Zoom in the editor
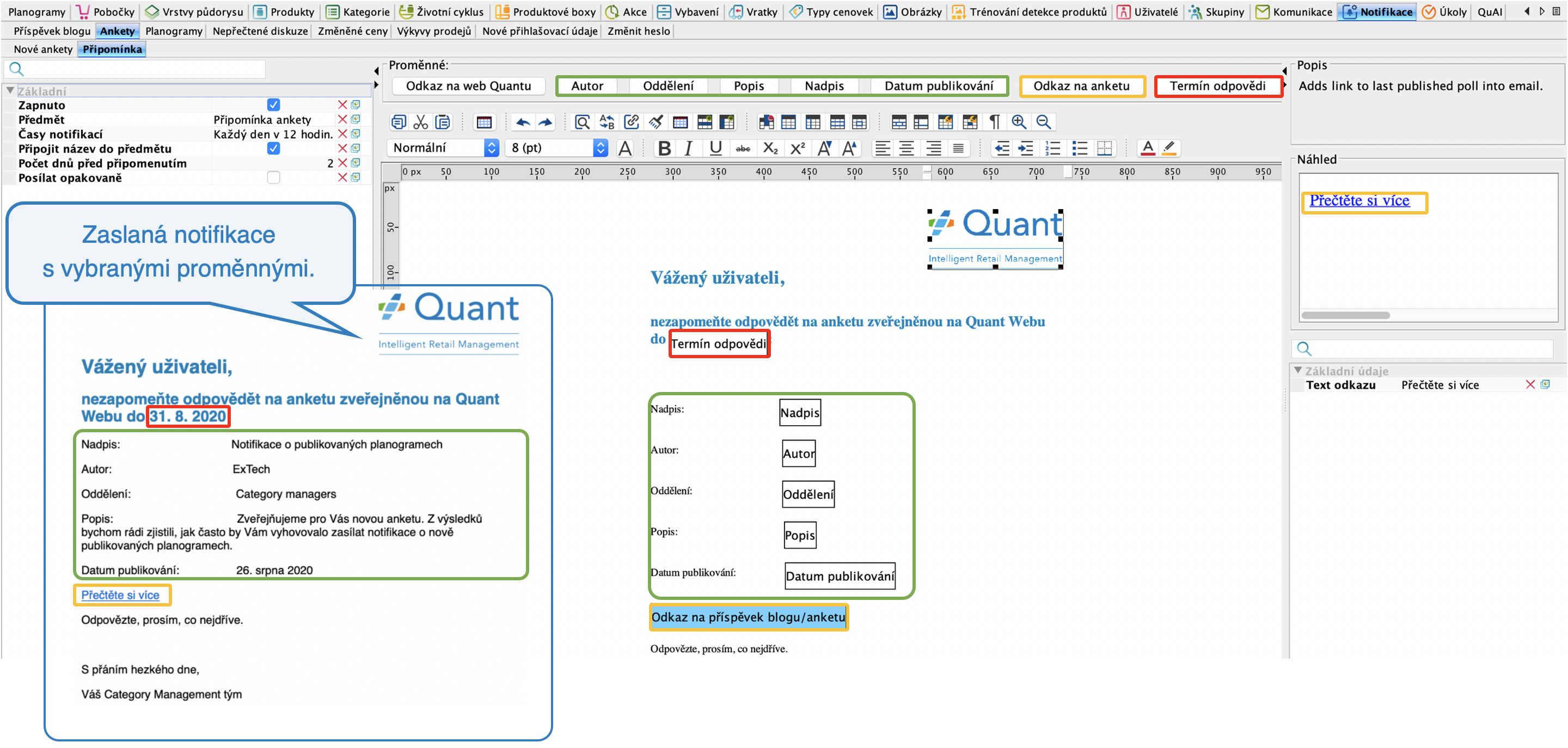This screenshot has height=748, width=1568. click(x=1018, y=122)
